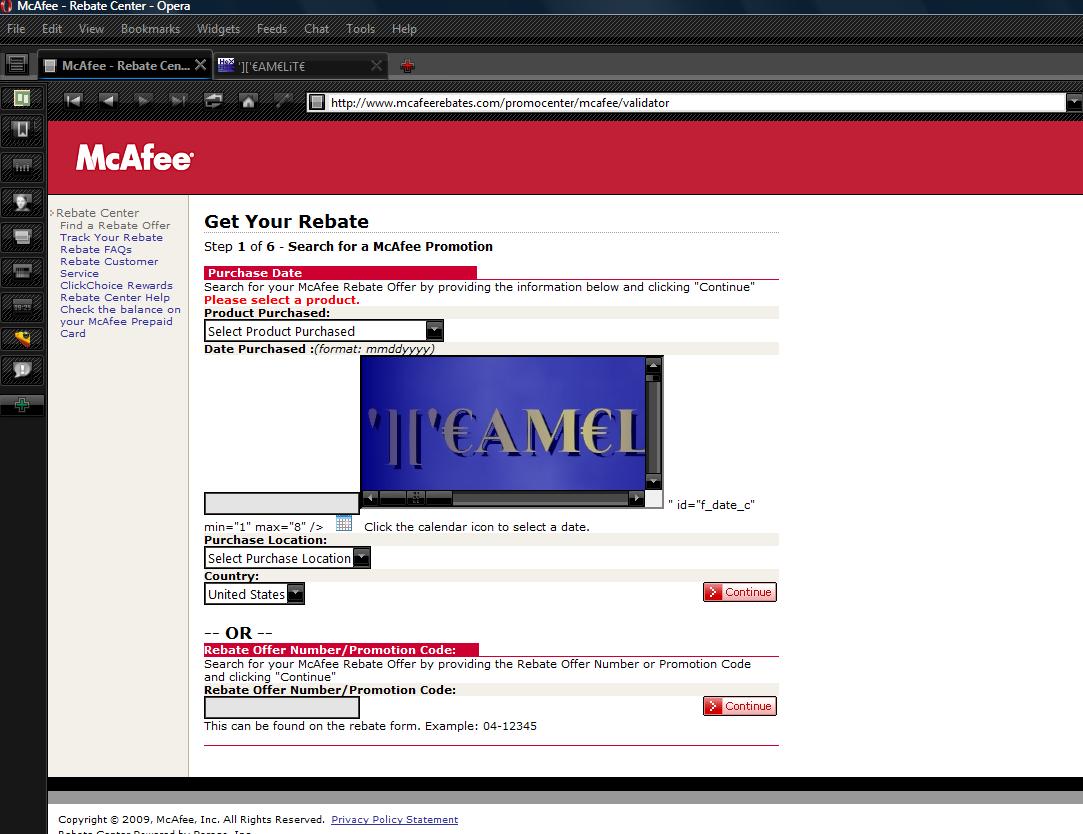Click embedded banner's scroll down arrow

653,482
